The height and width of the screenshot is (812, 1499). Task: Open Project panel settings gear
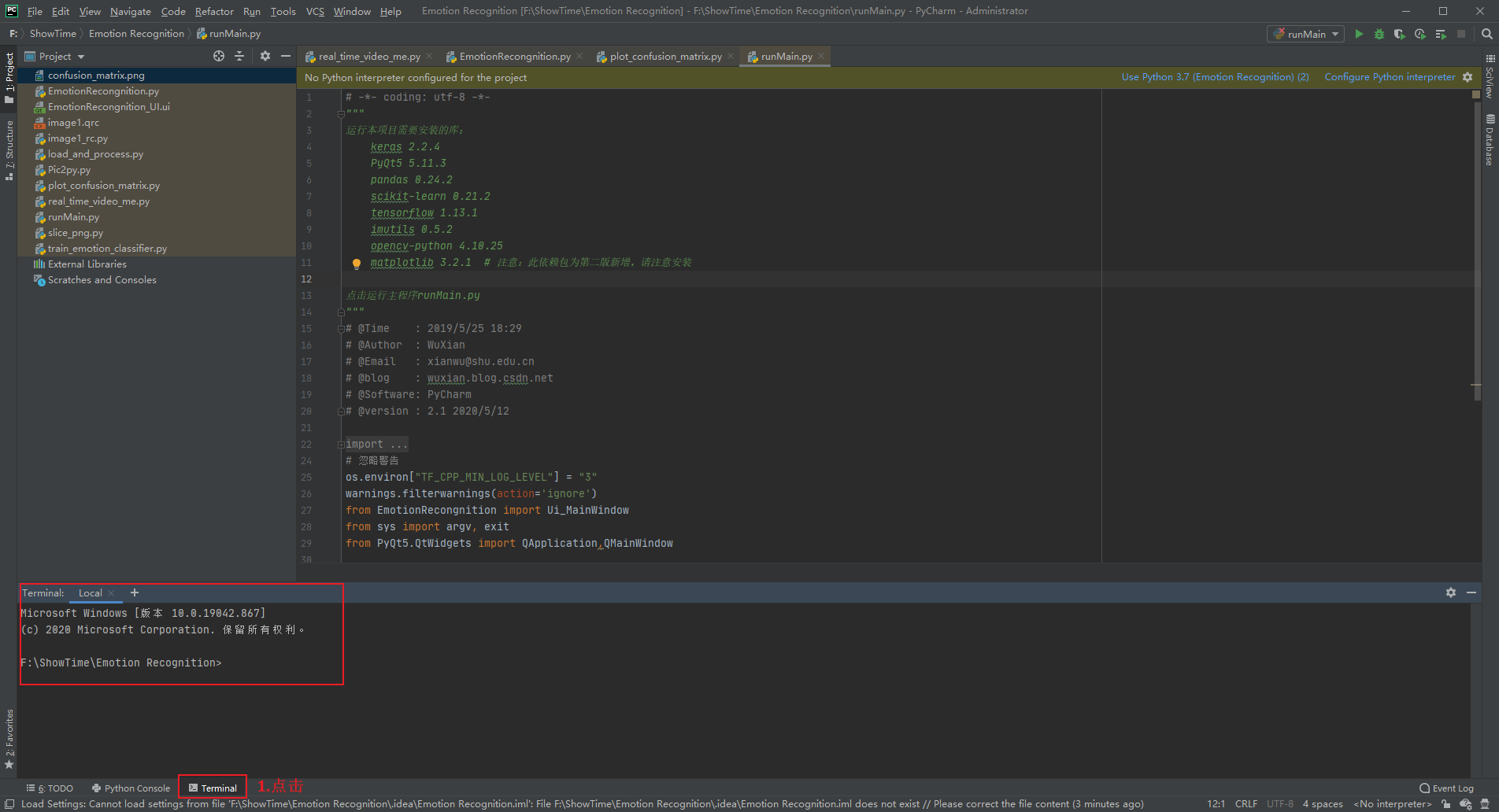265,56
